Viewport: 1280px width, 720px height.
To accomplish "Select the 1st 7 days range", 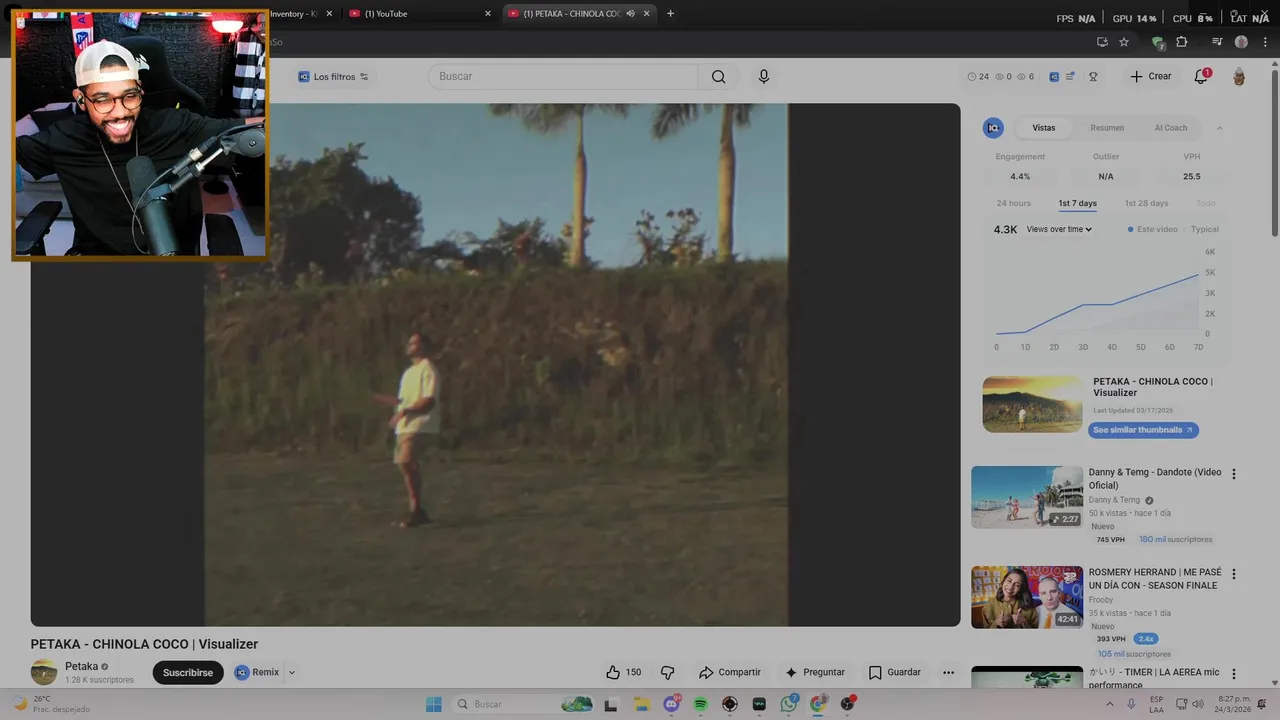I will [1078, 203].
